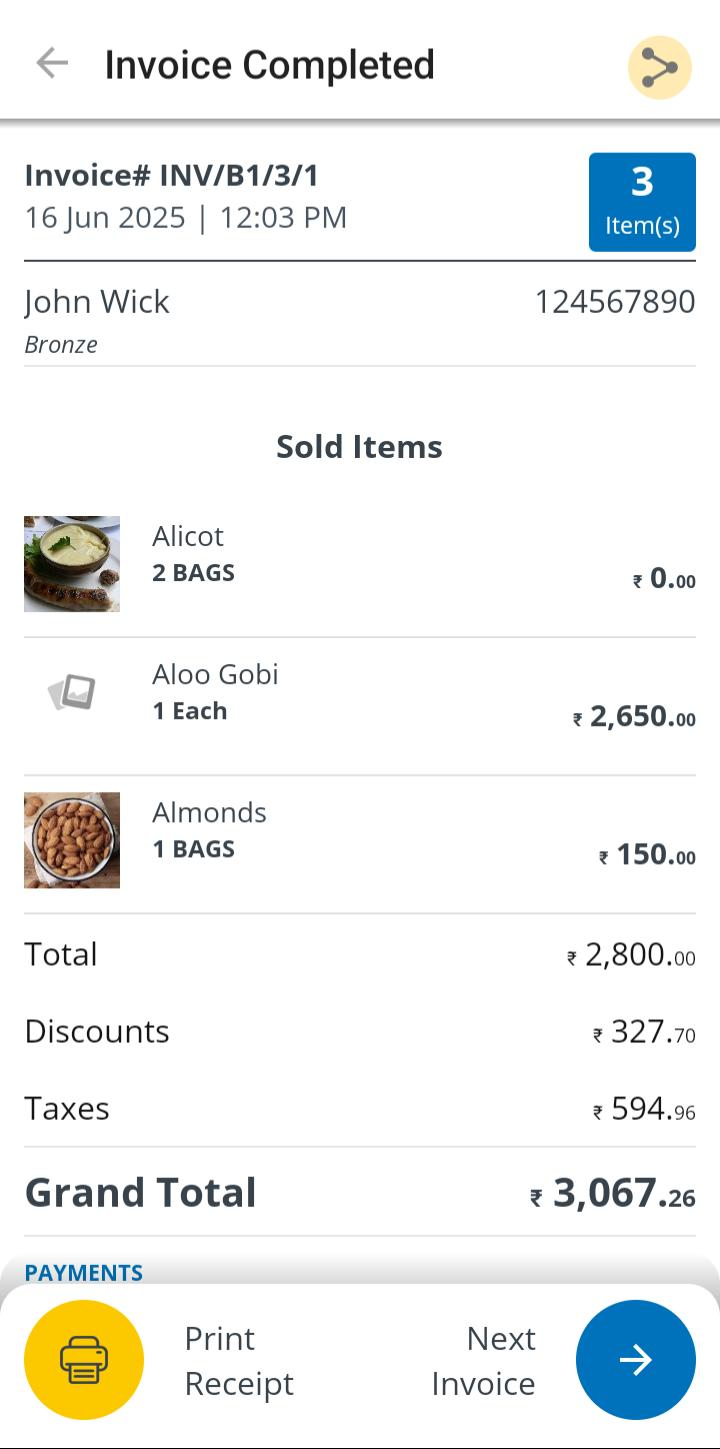Tap the blue next arrow icon

point(635,1359)
